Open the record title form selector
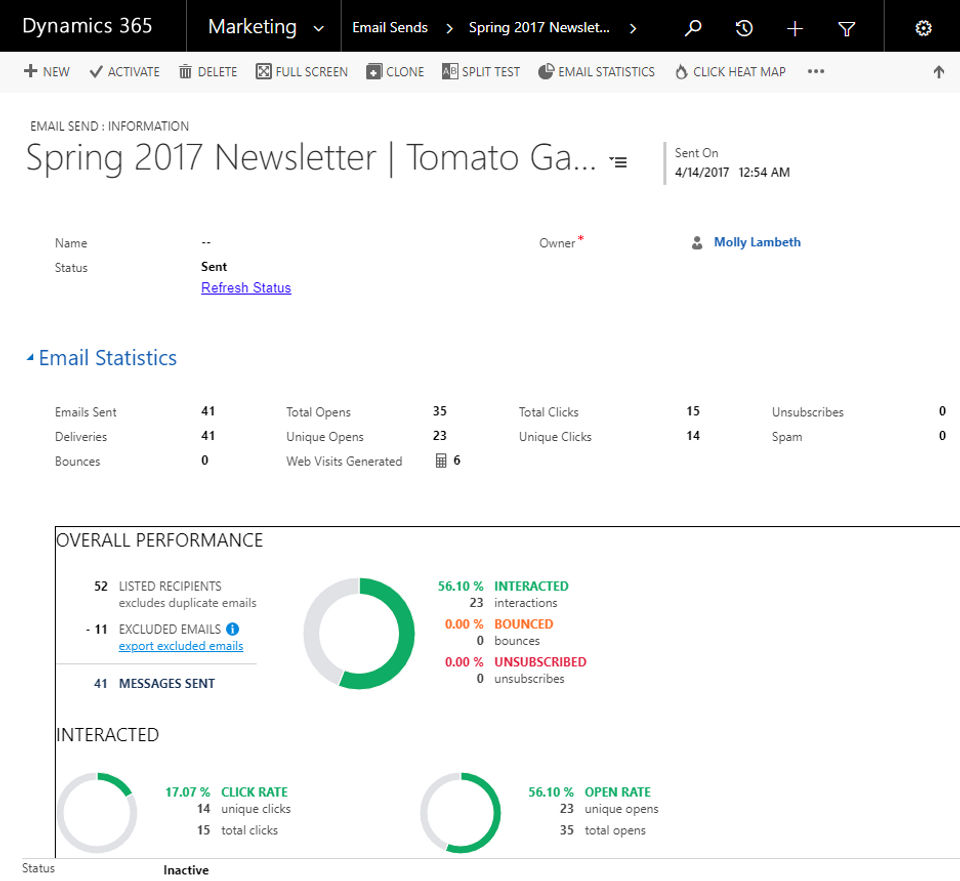Image resolution: width=960 pixels, height=881 pixels. coord(618,162)
